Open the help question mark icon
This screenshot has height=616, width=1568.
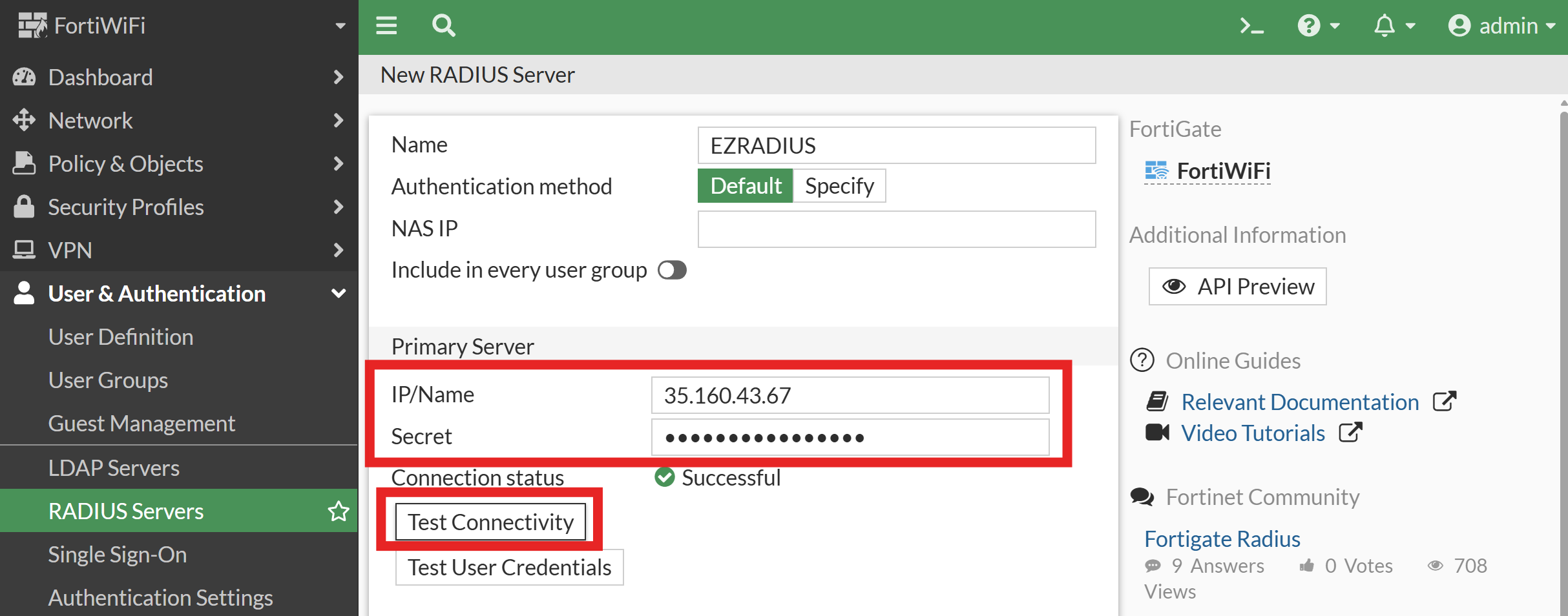click(1308, 25)
